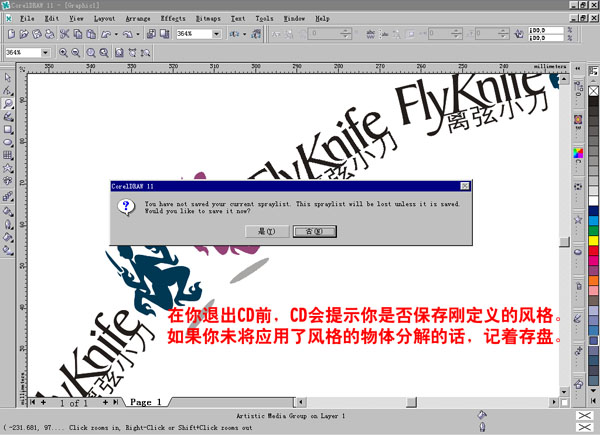The image size is (600, 435).
Task: Select the Eyedropper tool
Action: (x=8, y=211)
